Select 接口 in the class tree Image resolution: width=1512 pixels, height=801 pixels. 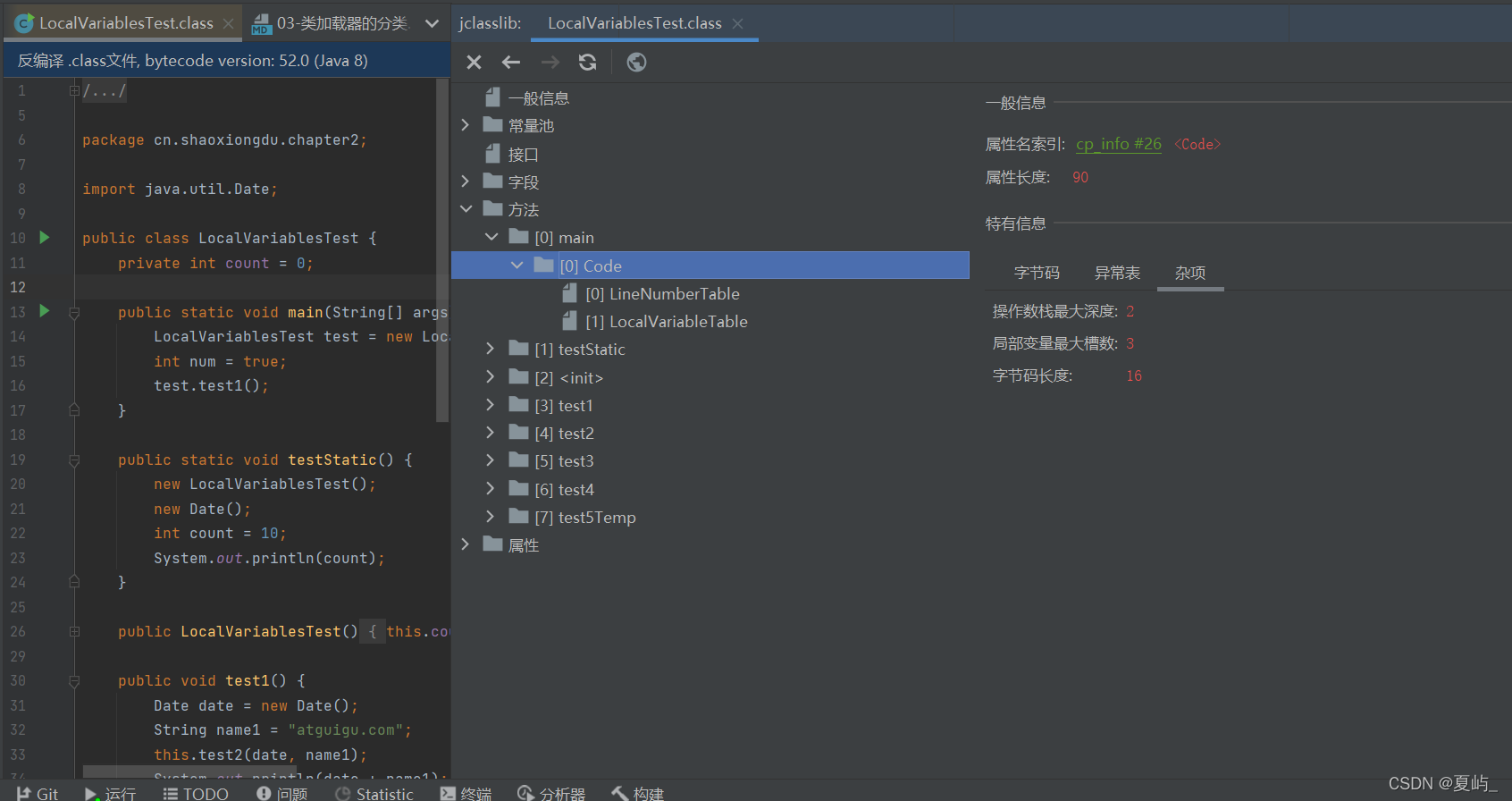tap(523, 154)
